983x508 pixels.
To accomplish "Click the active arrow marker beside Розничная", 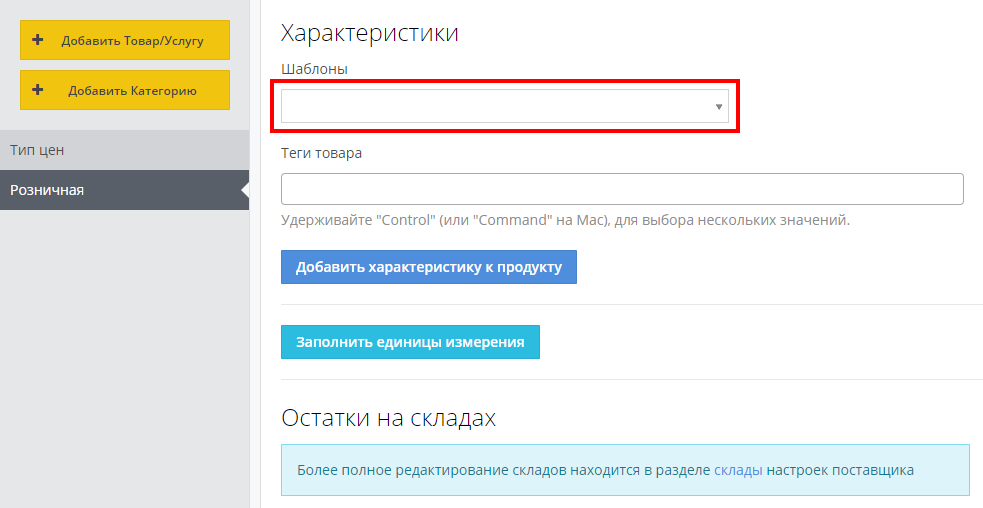I will pyautogui.click(x=245, y=190).
